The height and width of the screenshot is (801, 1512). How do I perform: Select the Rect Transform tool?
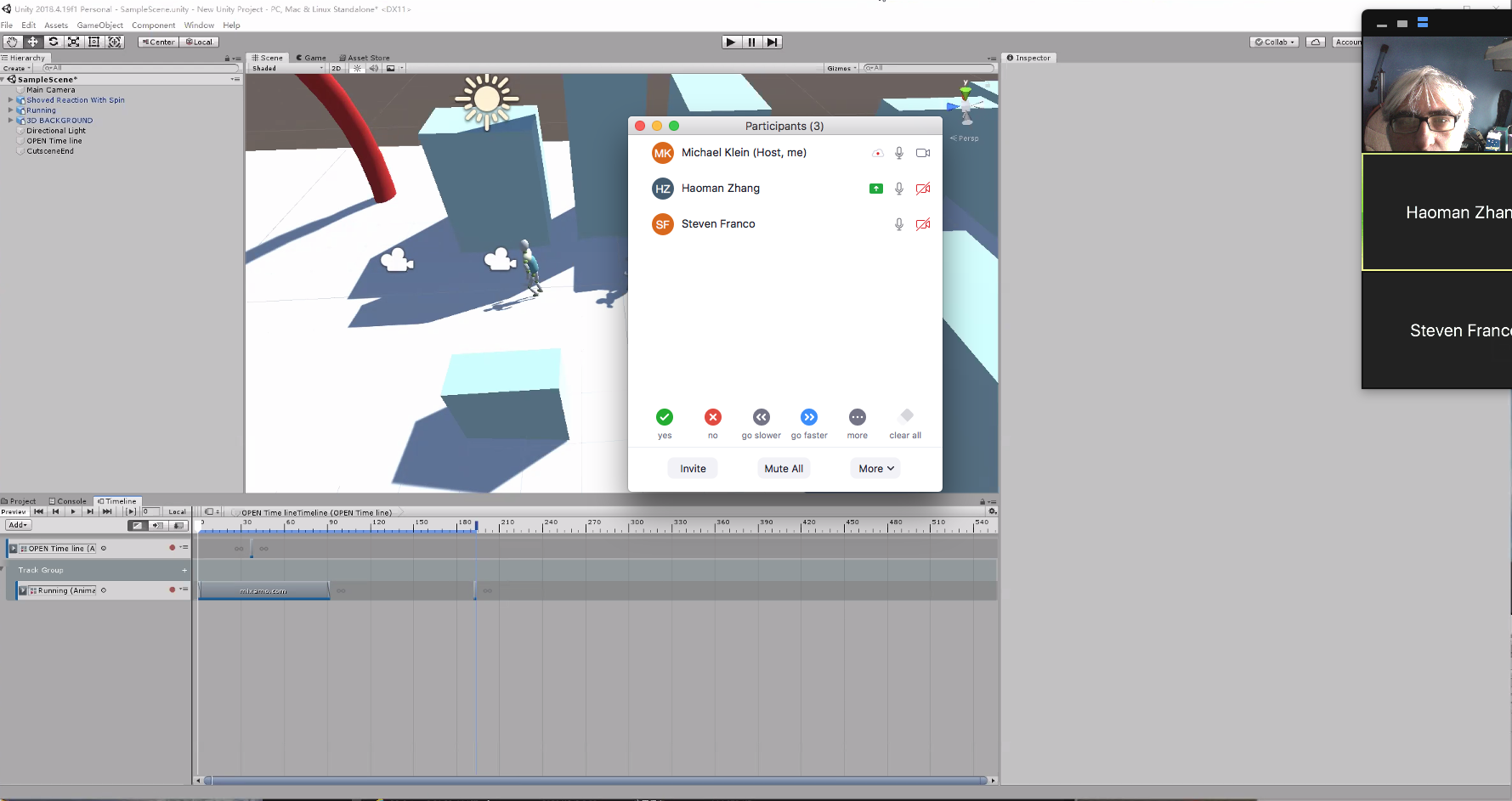[94, 42]
